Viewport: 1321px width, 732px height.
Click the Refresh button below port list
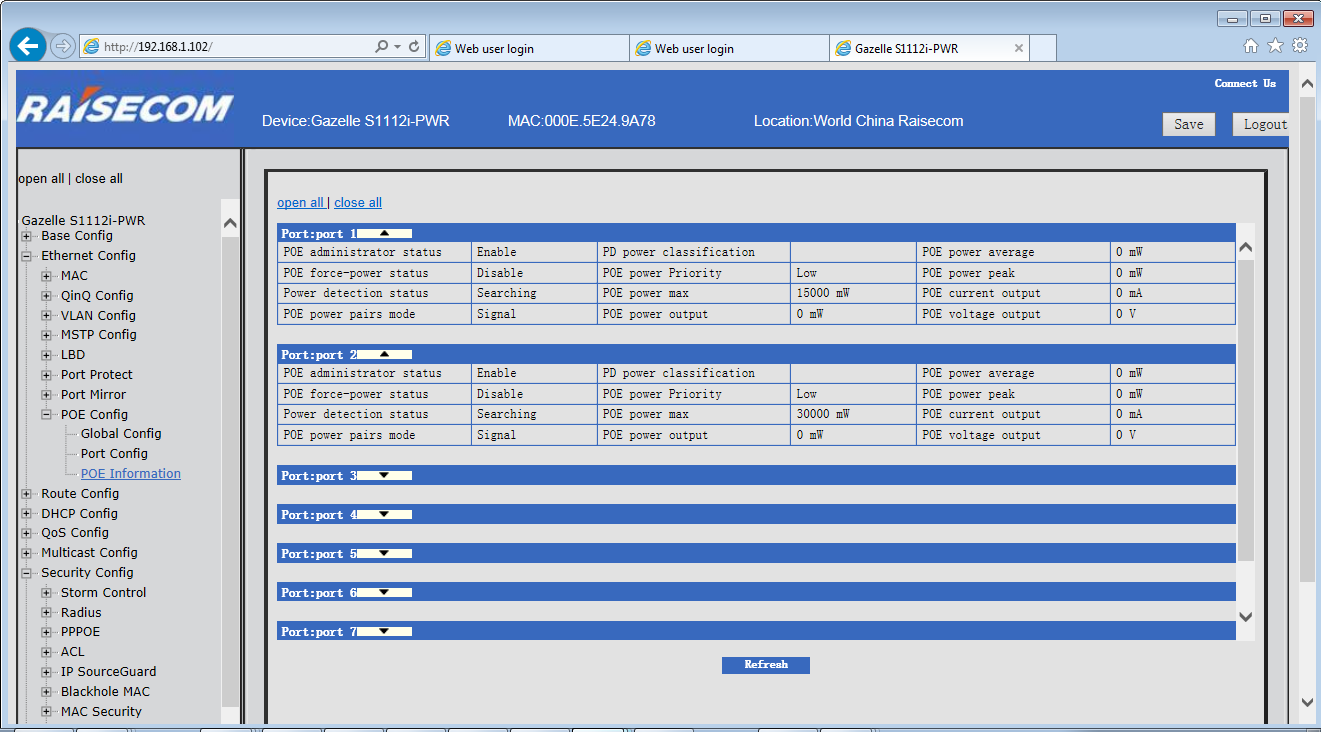pos(766,665)
